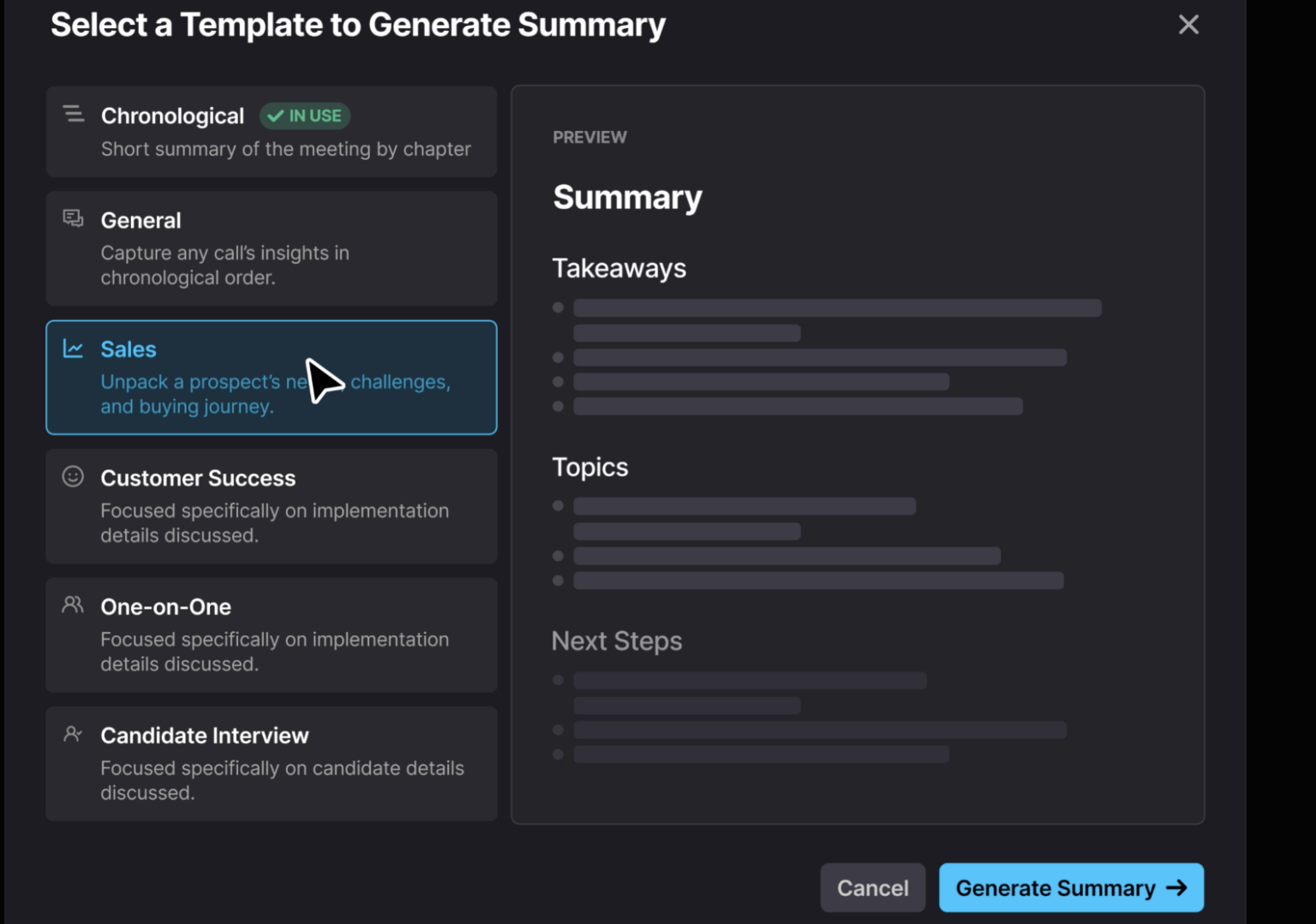1316x924 pixels.
Task: Click the One-on-One people icon
Action: click(x=73, y=605)
